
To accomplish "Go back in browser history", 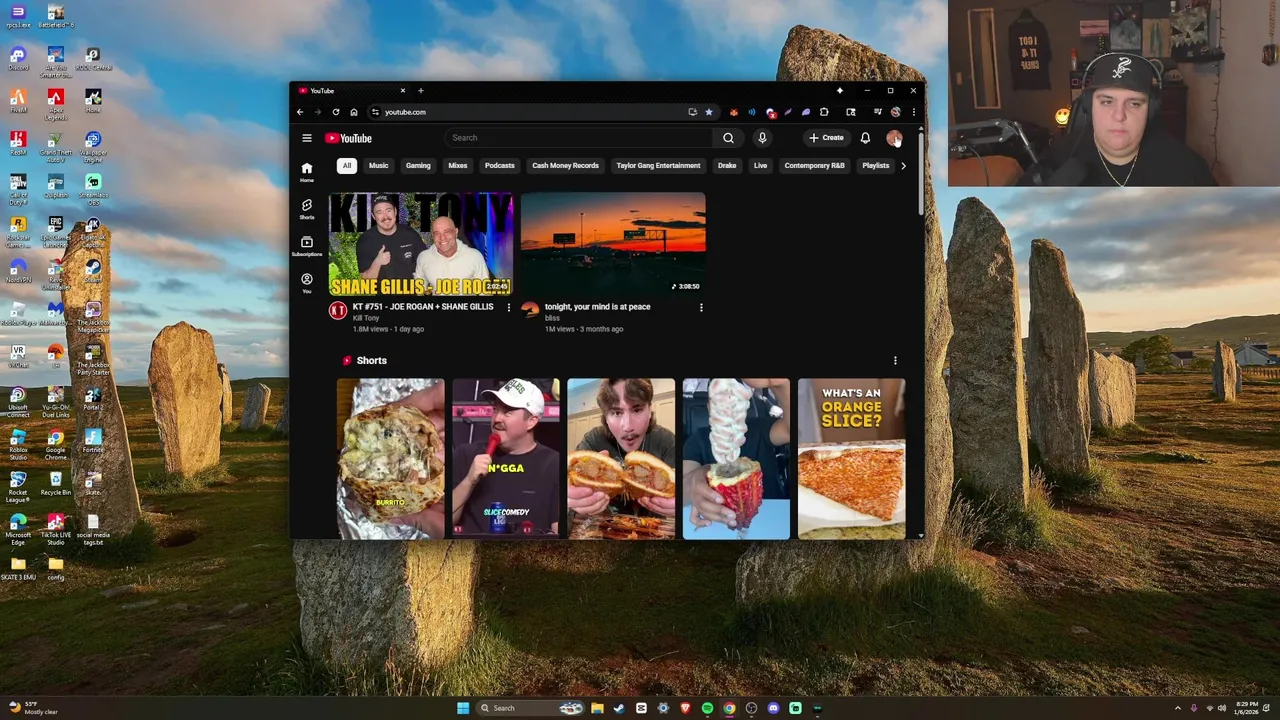I will coord(300,112).
